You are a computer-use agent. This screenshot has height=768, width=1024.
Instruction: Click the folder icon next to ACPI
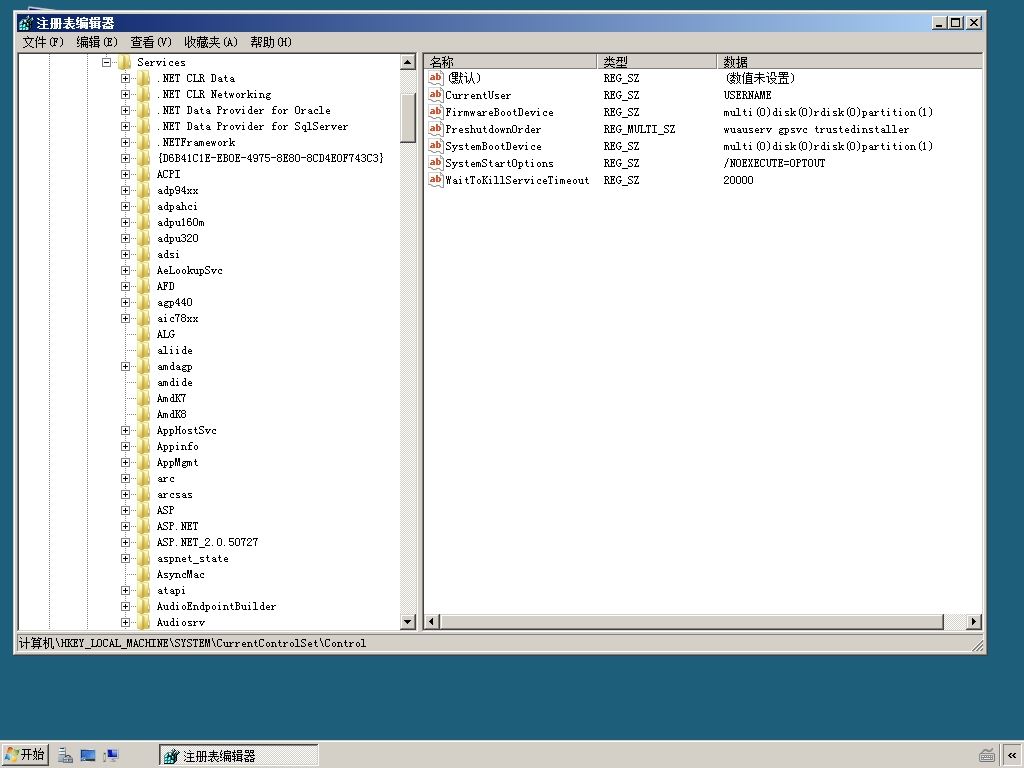144,174
